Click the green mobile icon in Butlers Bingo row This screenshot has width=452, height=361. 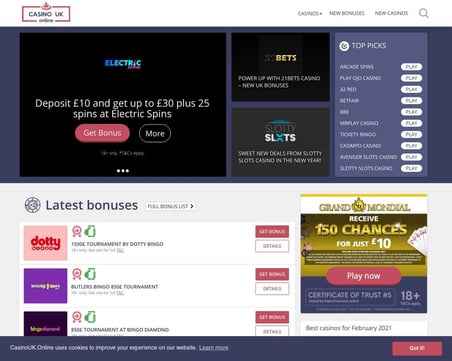90,274
